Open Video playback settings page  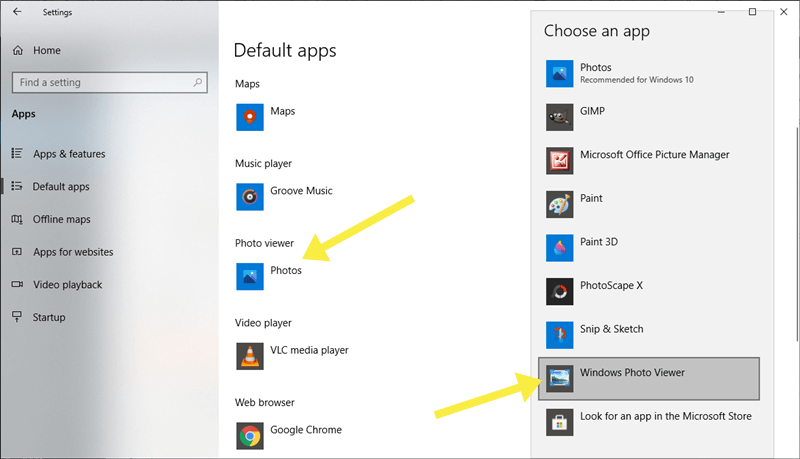pyautogui.click(x=68, y=285)
